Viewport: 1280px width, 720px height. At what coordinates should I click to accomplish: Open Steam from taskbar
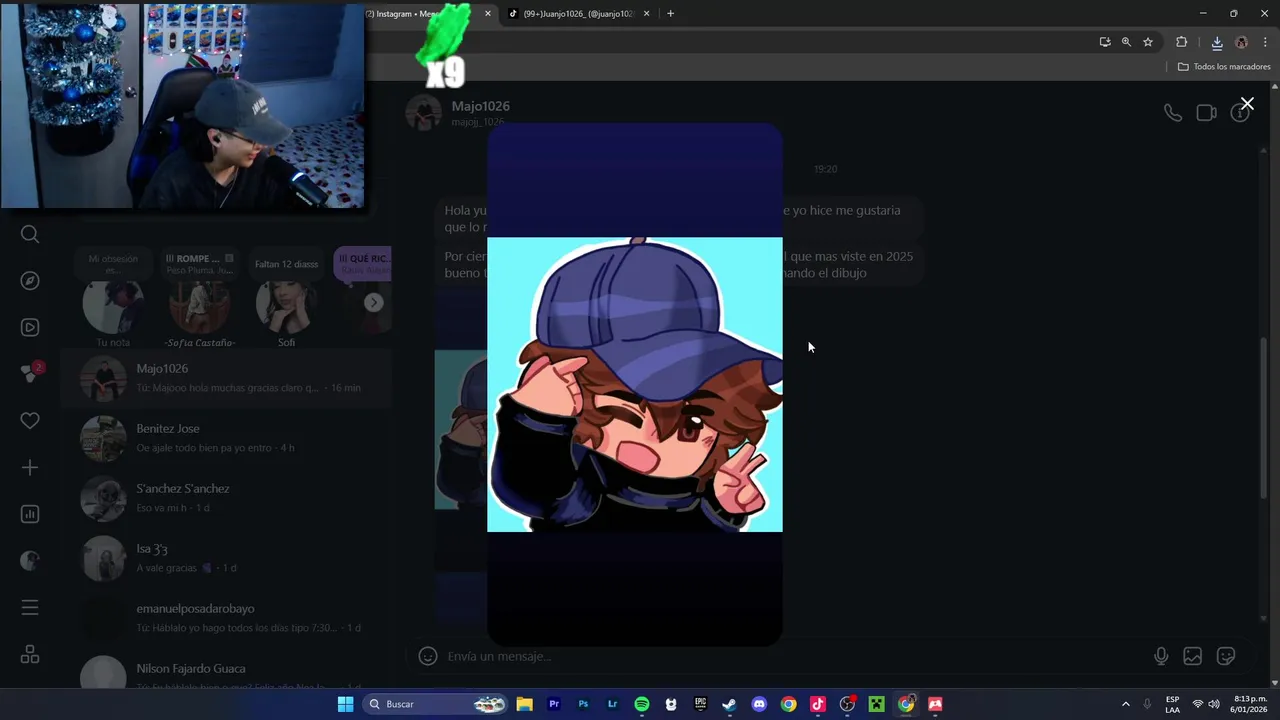point(729,704)
